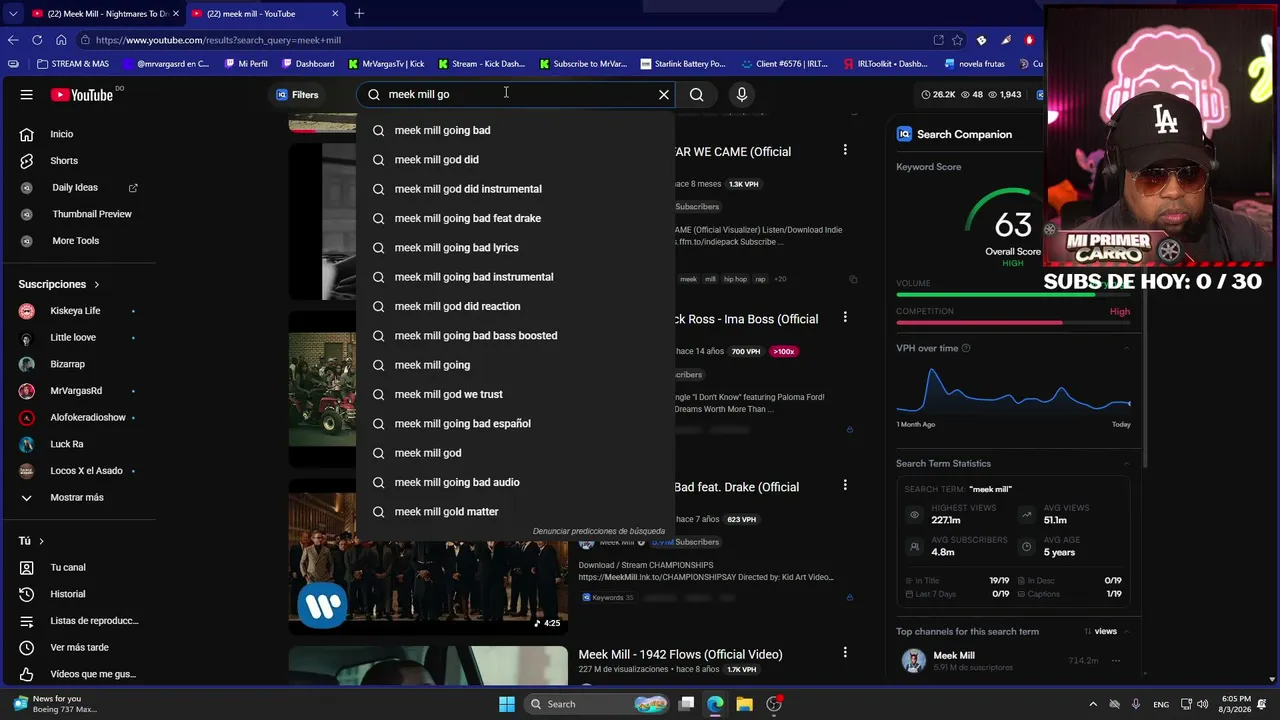Open 'Meek Mill - 1942 Flows (Official Video)' title
Screen dimensions: 1280x720
tap(680, 655)
